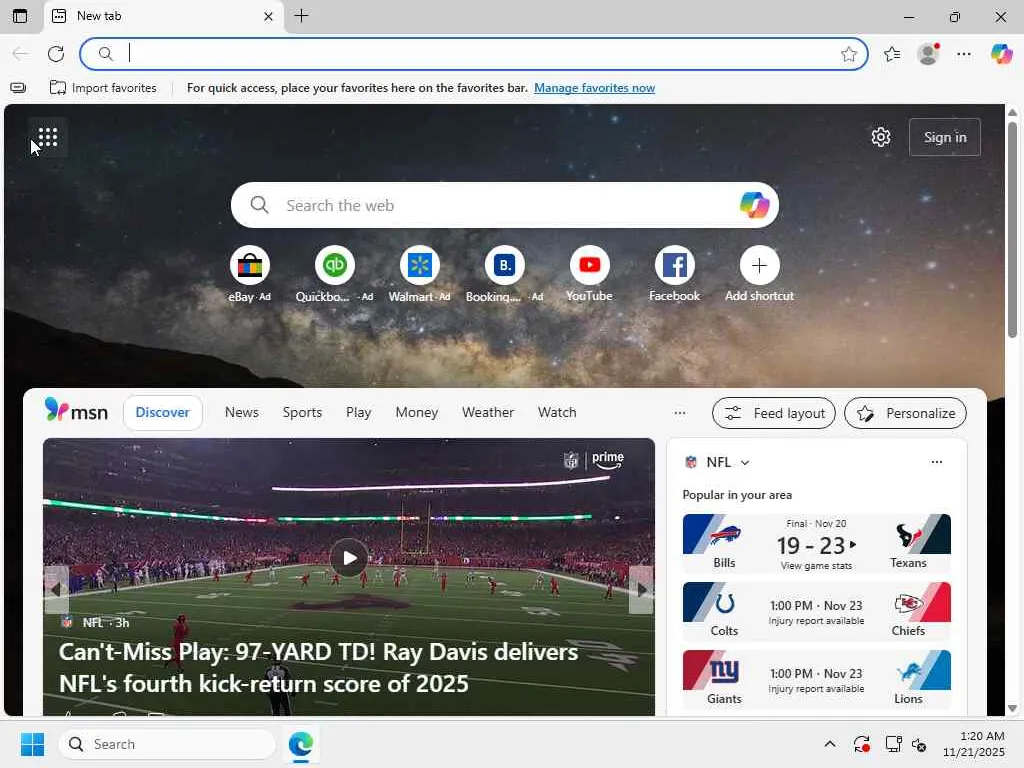The image size is (1024, 768).
Task: Open new tab page settings gear
Action: pos(880,137)
